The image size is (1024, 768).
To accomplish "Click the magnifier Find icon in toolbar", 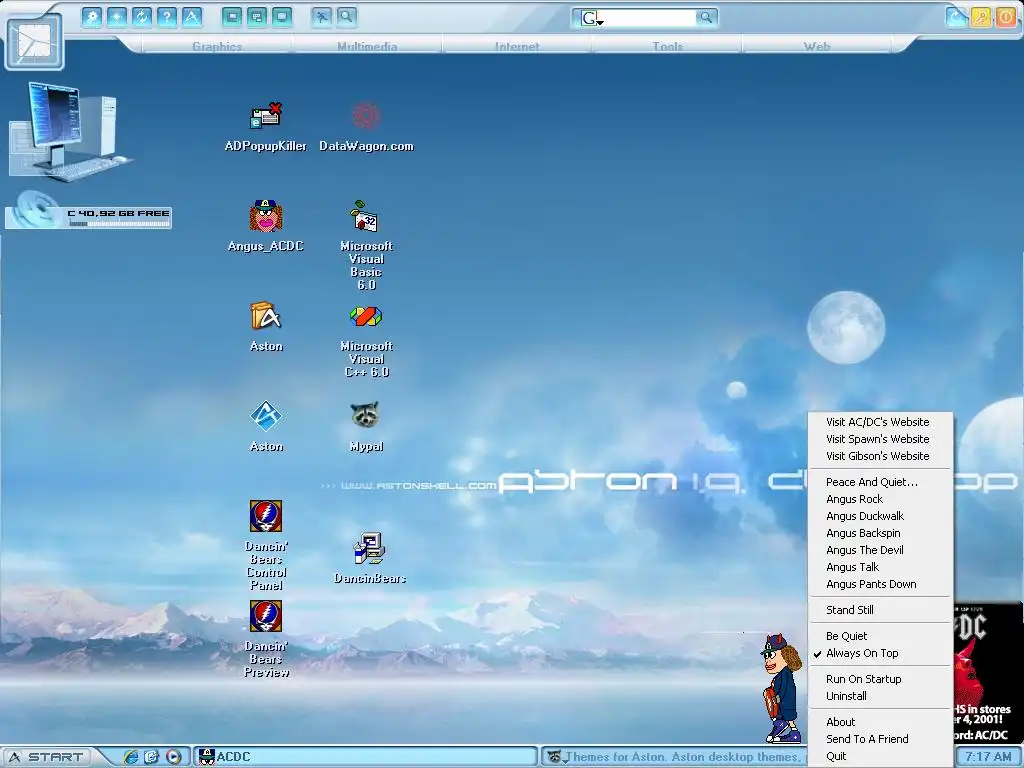I will 346,17.
